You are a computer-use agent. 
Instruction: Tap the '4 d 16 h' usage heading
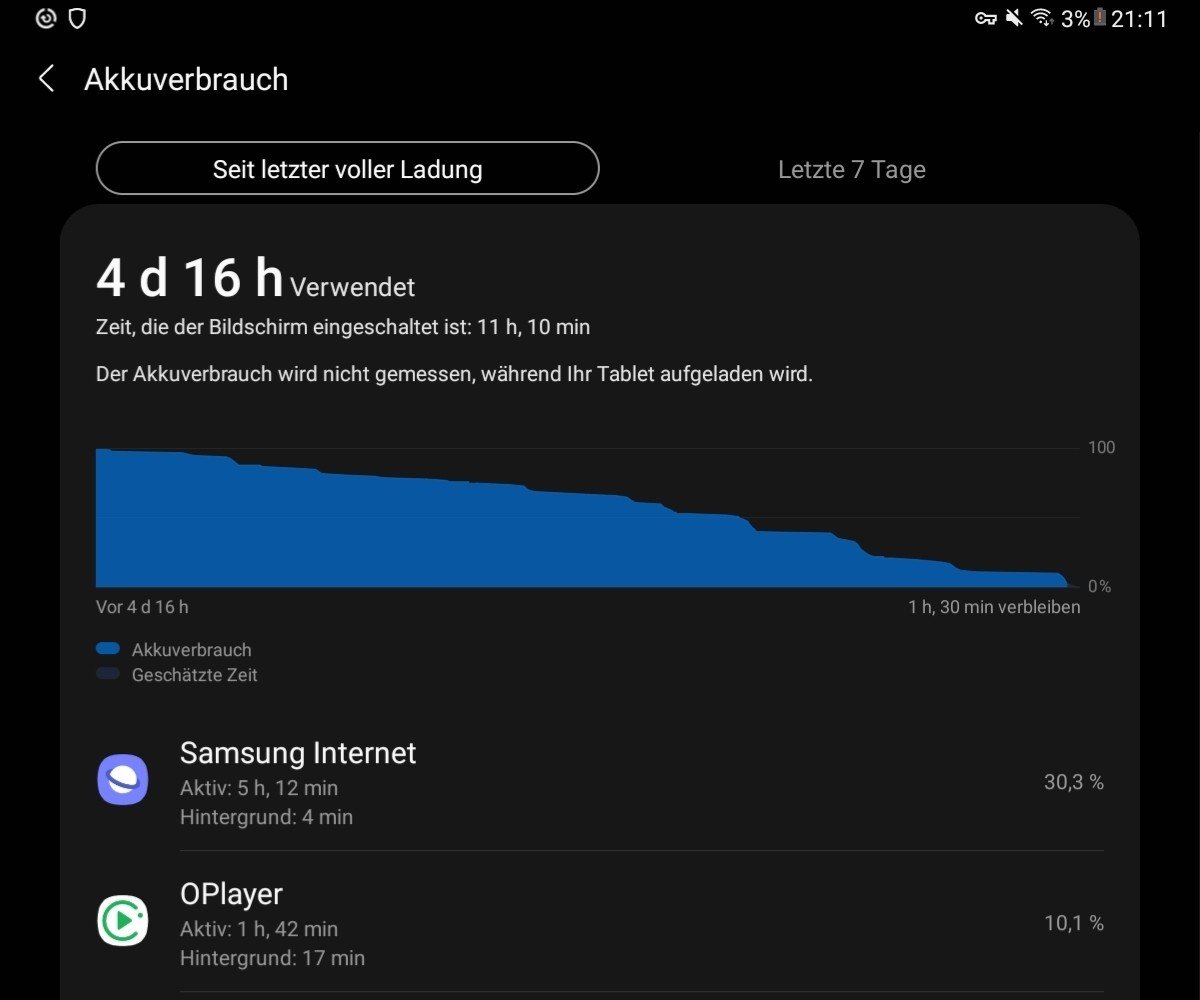pos(190,277)
